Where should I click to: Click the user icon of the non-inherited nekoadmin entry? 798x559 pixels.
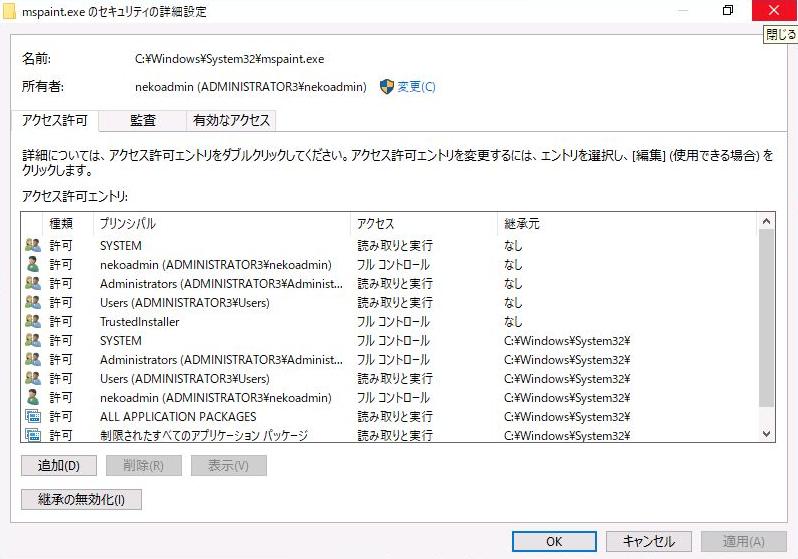click(x=33, y=264)
